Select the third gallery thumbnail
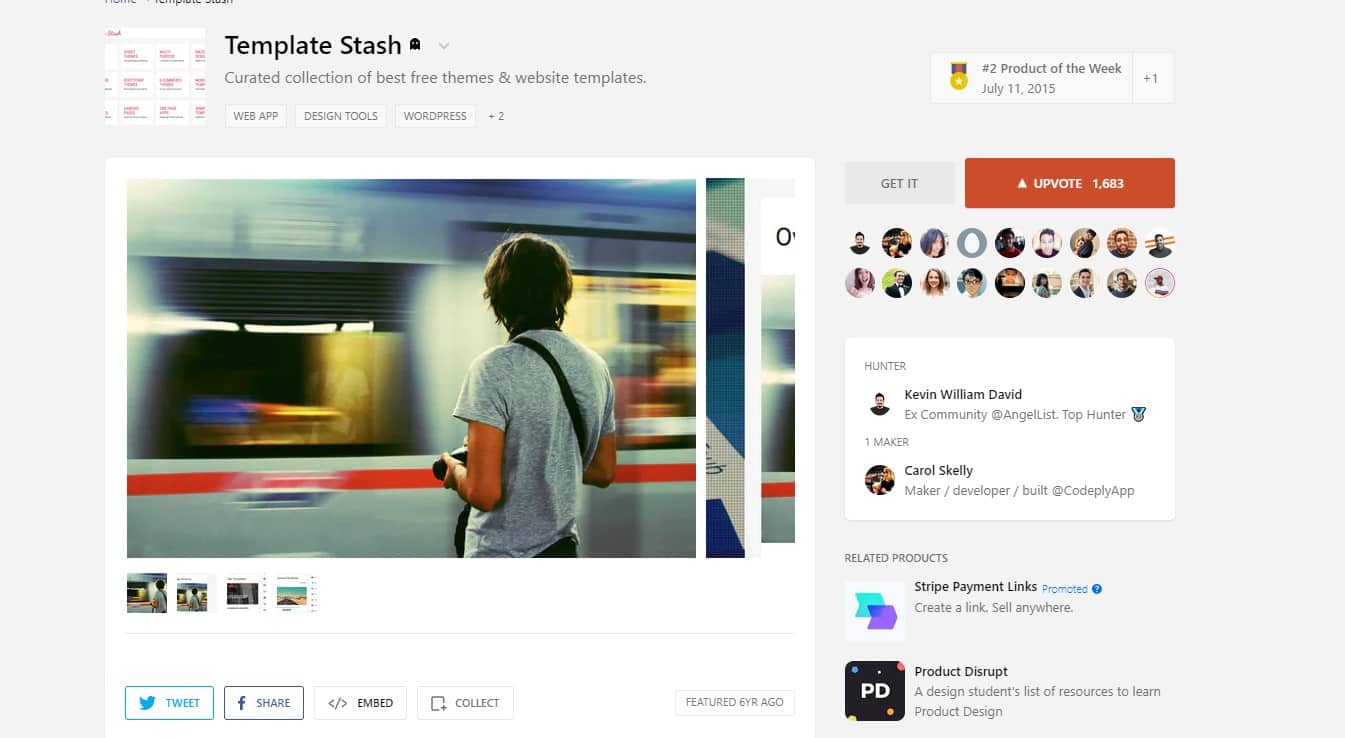The image size is (1345, 738). click(x=246, y=593)
